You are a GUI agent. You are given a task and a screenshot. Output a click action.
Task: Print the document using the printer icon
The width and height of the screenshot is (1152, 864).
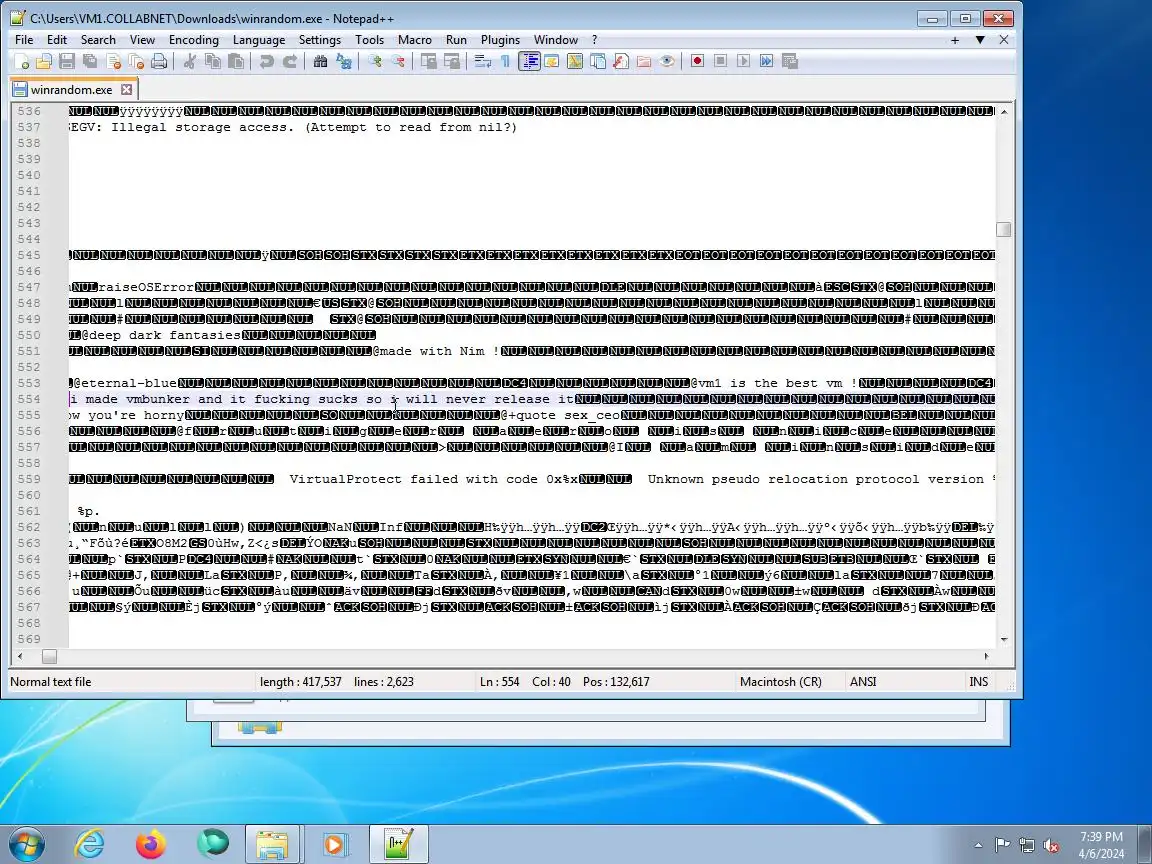point(159,62)
